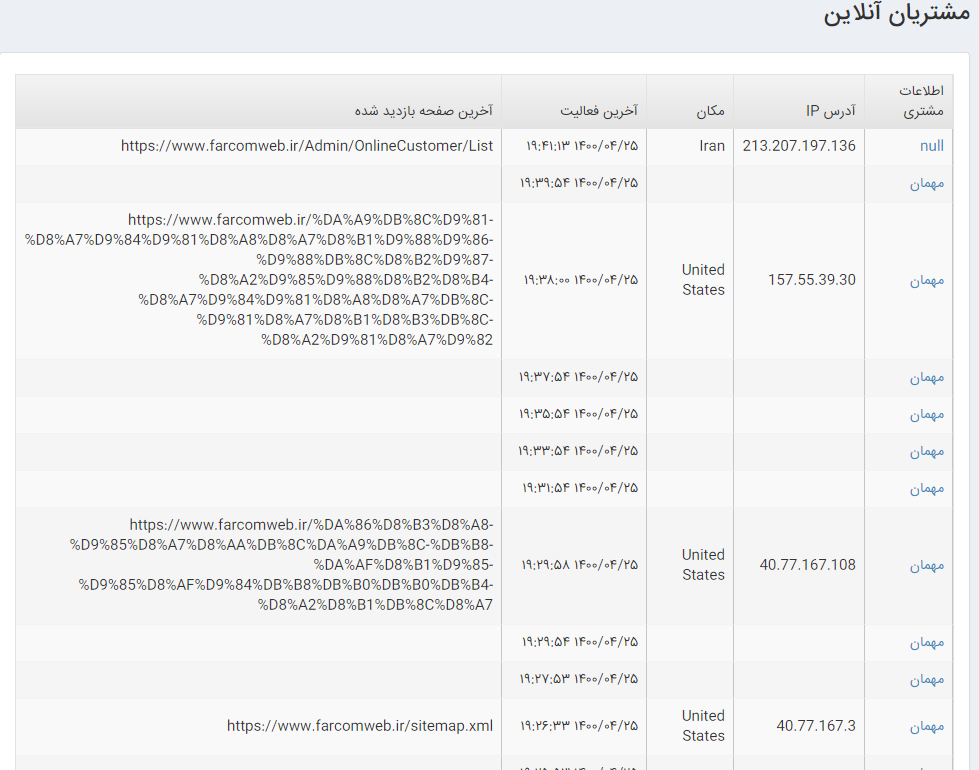Click the 'اطلاعات مشتری' column header
Image resolution: width=979 pixels, height=770 pixels.
tap(923, 102)
